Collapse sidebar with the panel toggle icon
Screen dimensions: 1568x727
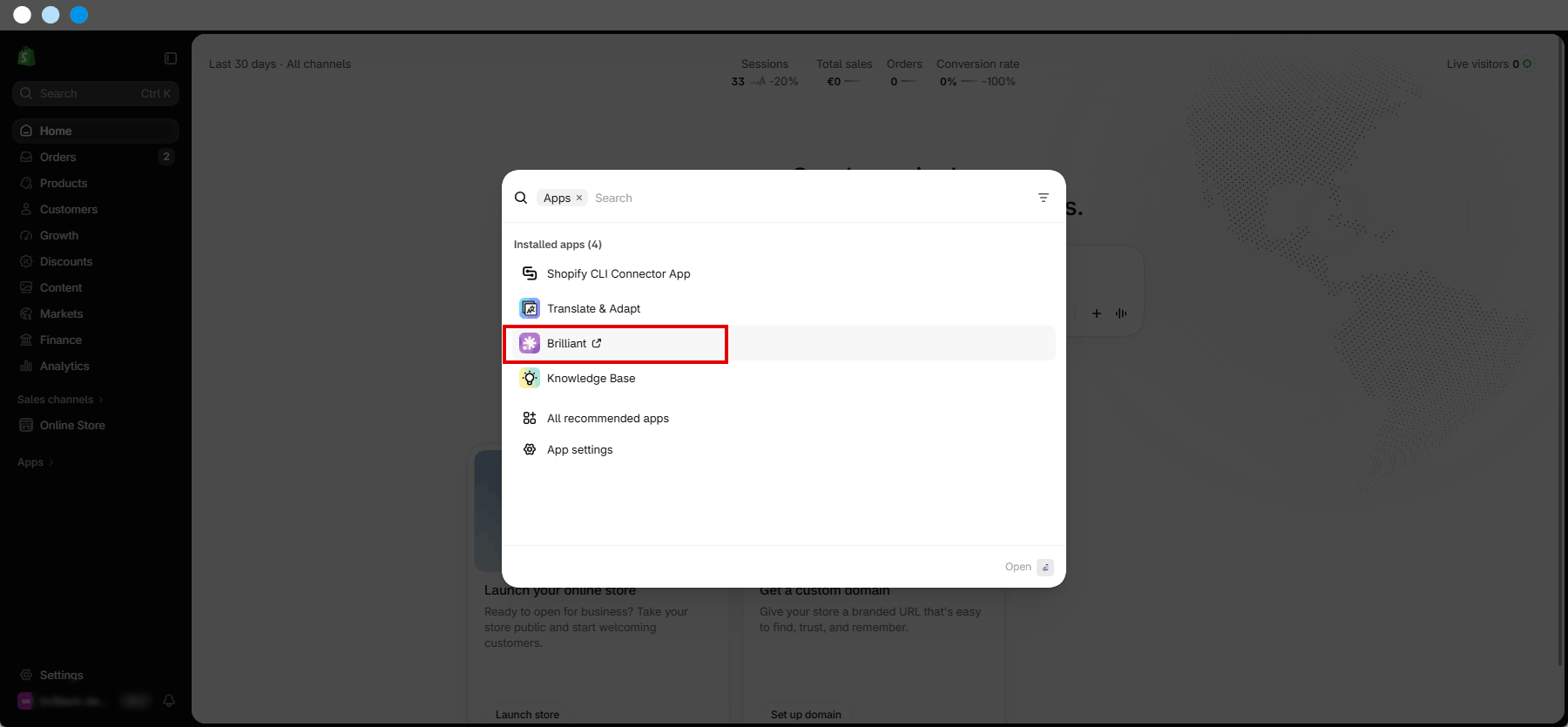(x=171, y=58)
